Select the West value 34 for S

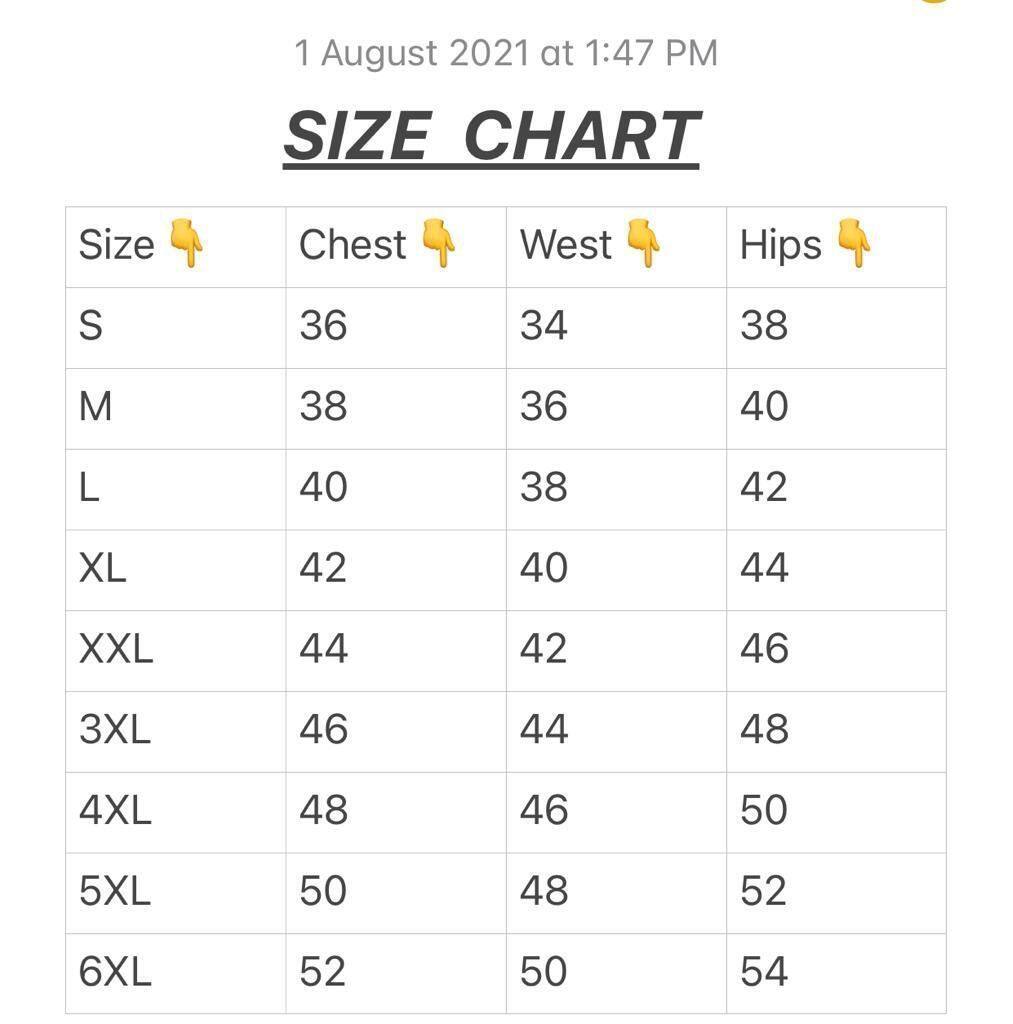coord(544,326)
